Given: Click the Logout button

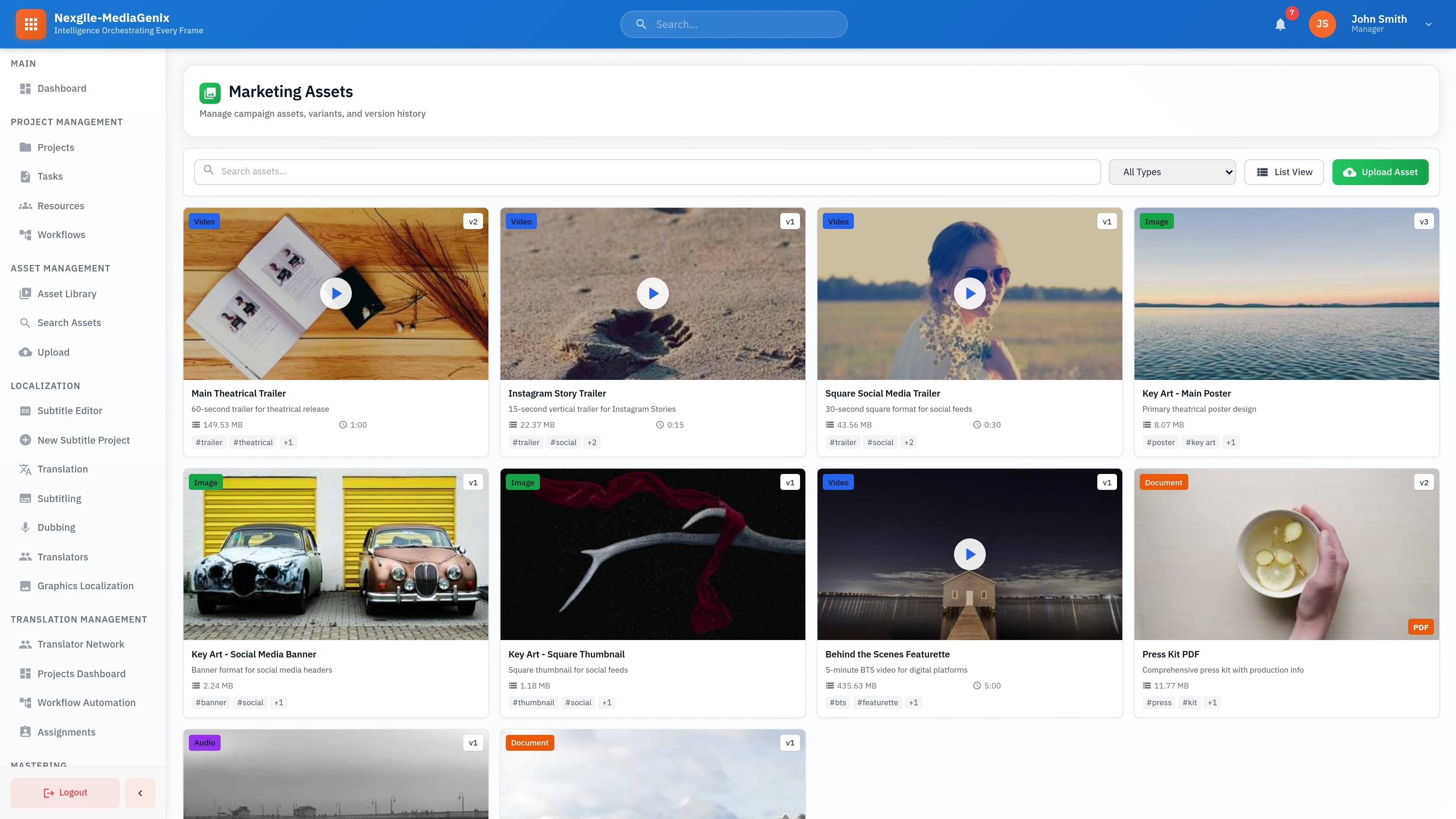Looking at the screenshot, I should (x=64, y=792).
